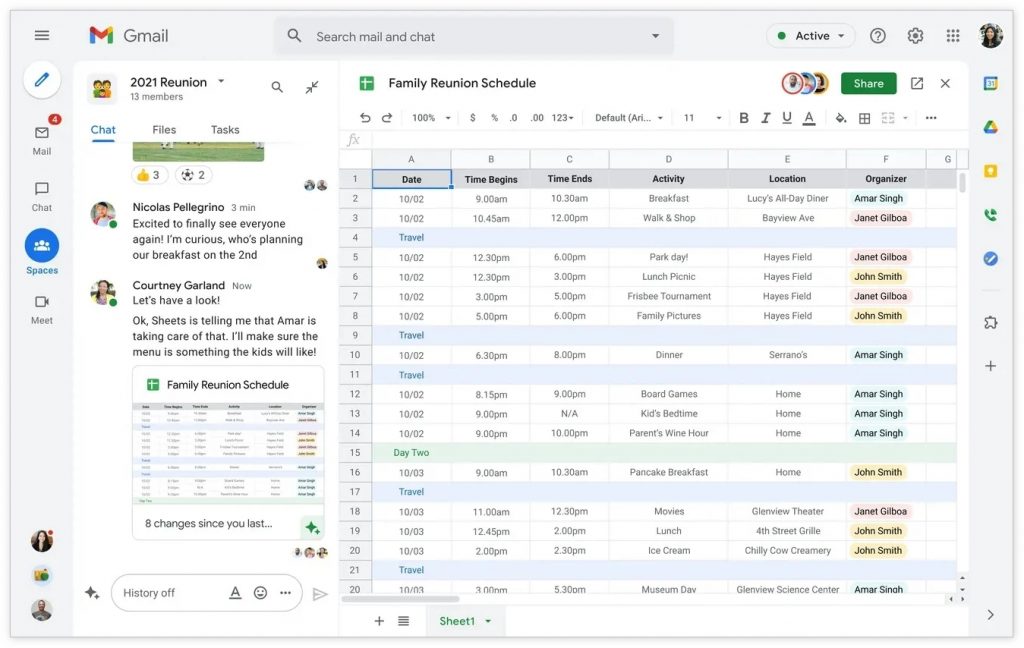Open the Google Calendar side panel icon
Image resolution: width=1024 pixels, height=648 pixels.
(990, 84)
